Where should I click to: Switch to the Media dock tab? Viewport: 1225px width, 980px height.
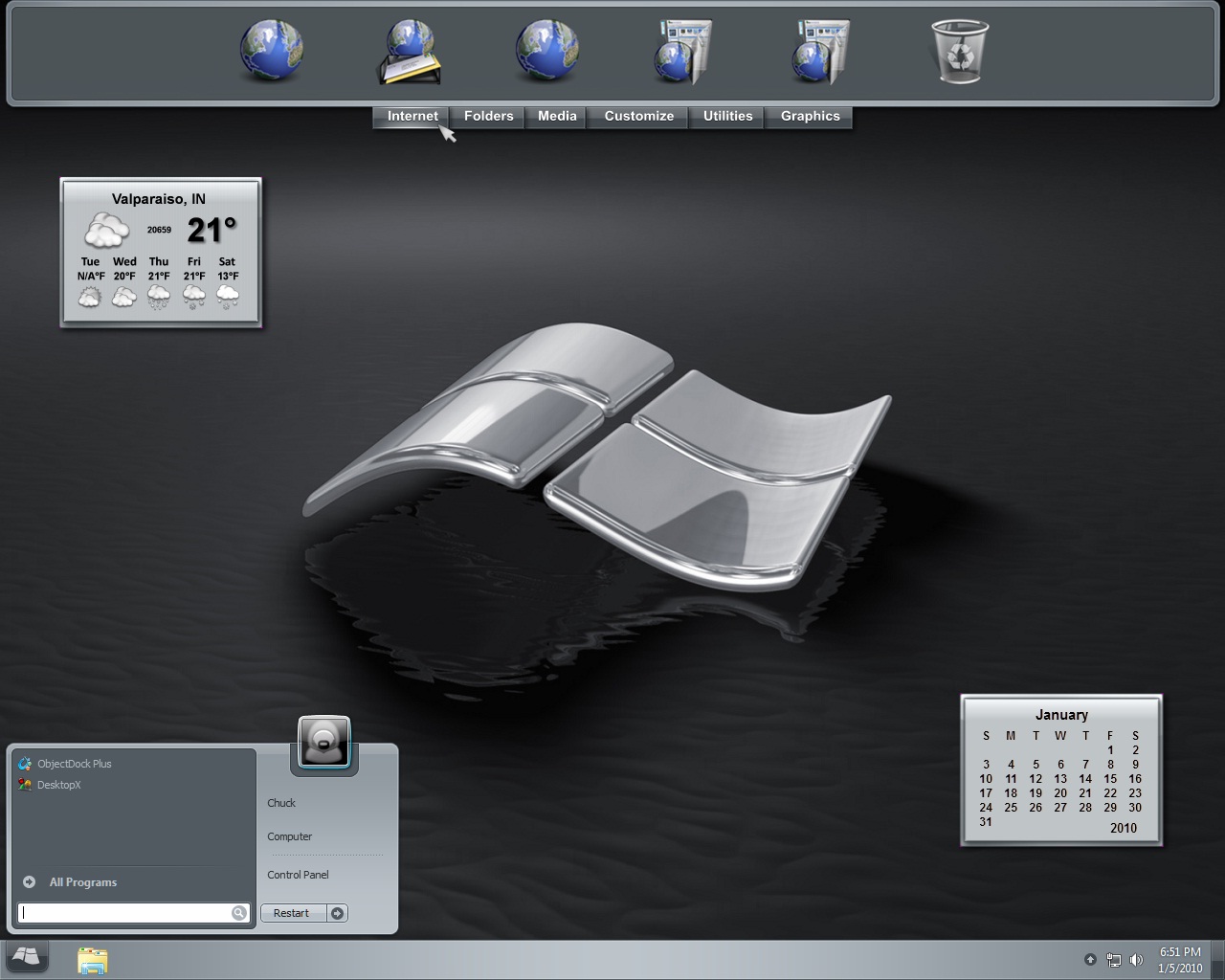(x=557, y=117)
